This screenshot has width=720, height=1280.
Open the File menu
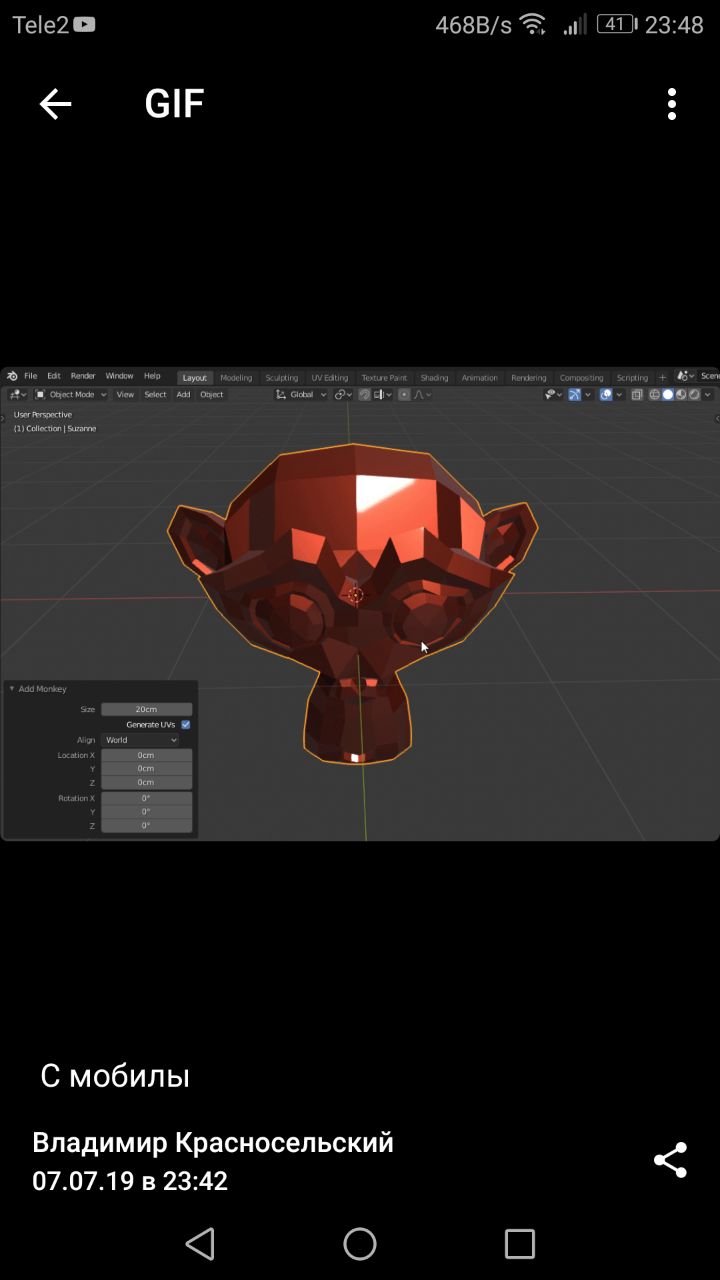pos(31,376)
